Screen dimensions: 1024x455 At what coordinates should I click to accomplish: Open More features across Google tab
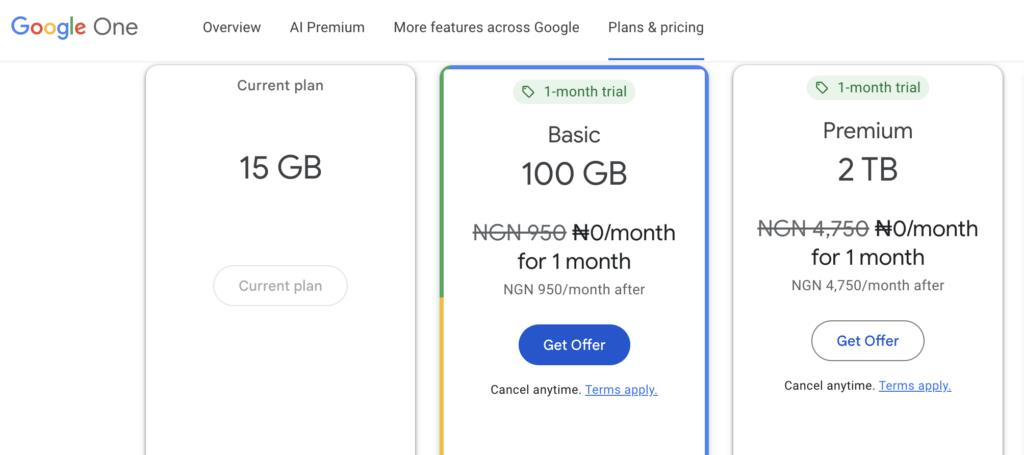point(486,28)
